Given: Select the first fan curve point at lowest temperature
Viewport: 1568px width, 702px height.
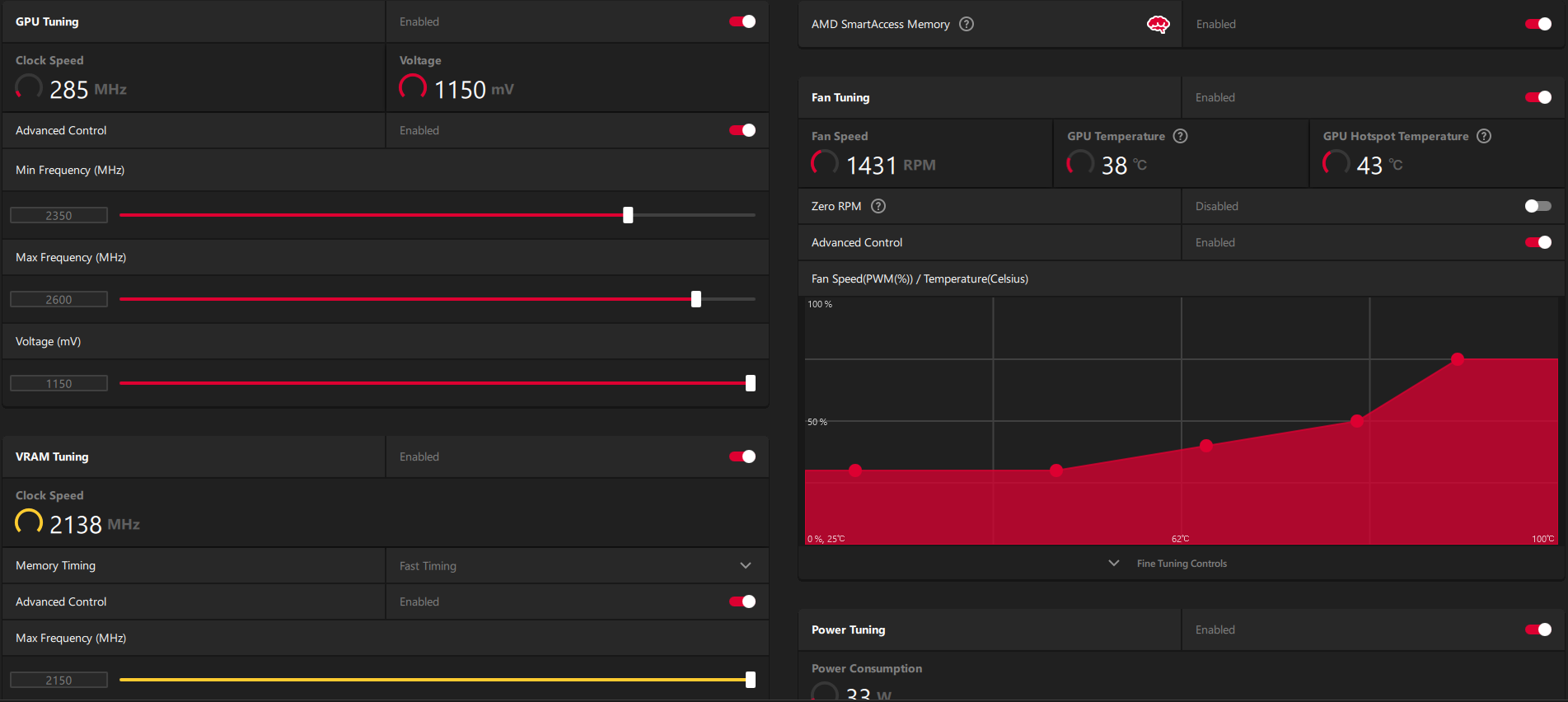Looking at the screenshot, I should (855, 470).
